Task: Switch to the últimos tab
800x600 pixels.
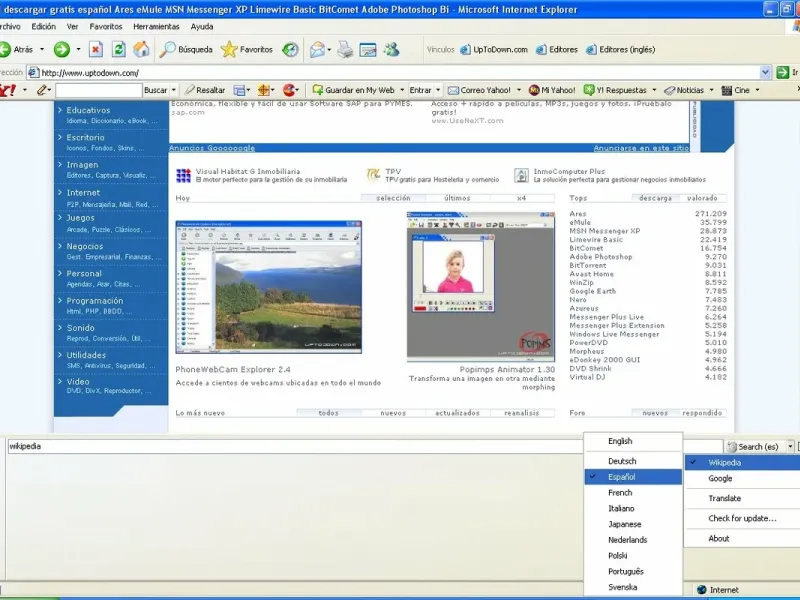Action: click(457, 198)
